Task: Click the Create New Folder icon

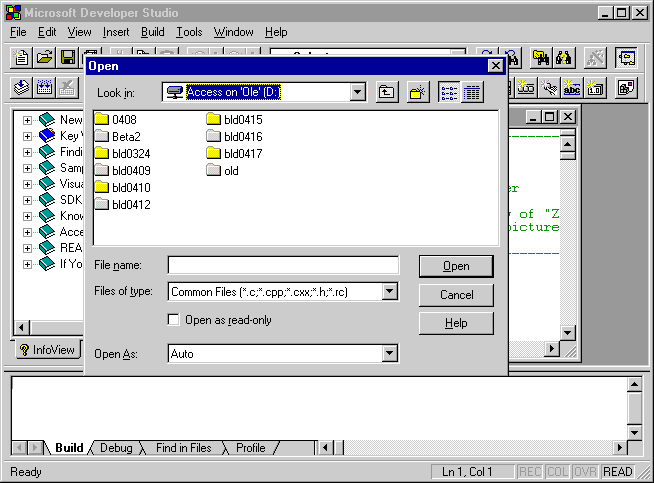Action: [x=418, y=92]
